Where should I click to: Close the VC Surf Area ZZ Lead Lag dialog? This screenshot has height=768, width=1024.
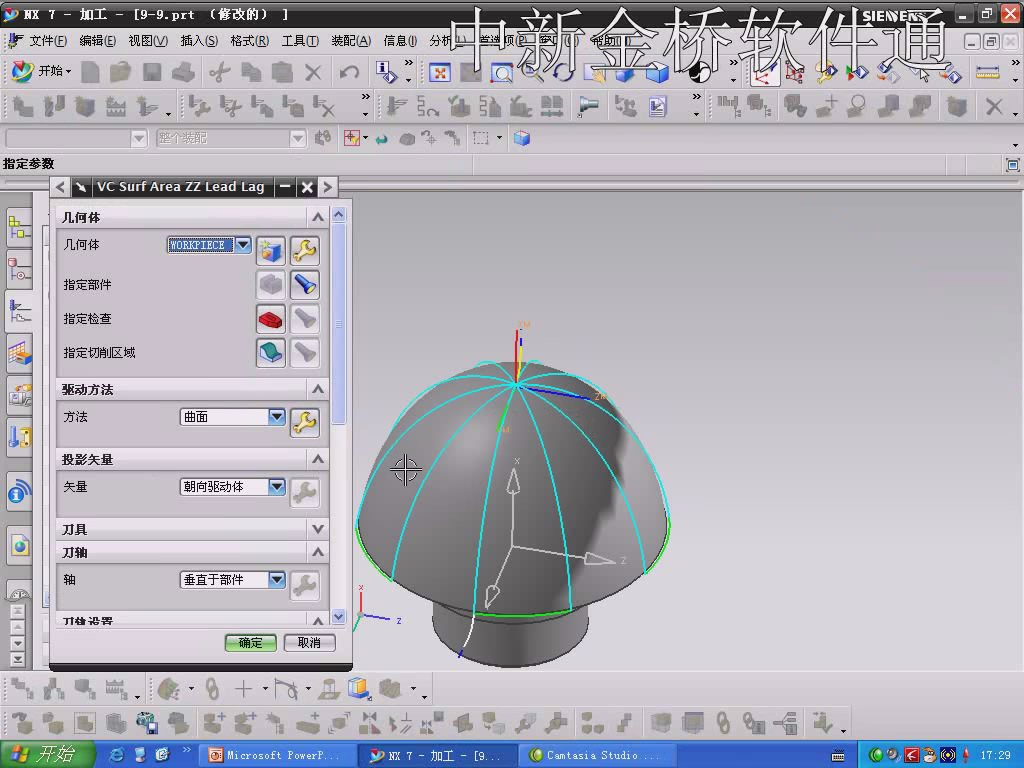307,187
